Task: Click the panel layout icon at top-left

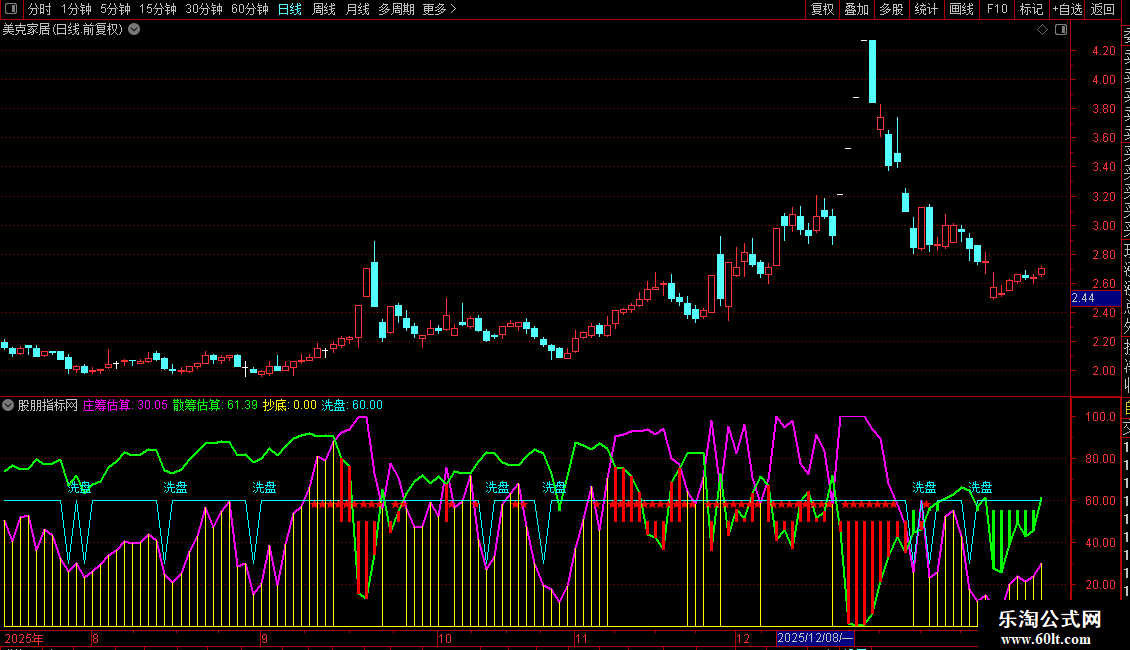Action: tap(11, 9)
